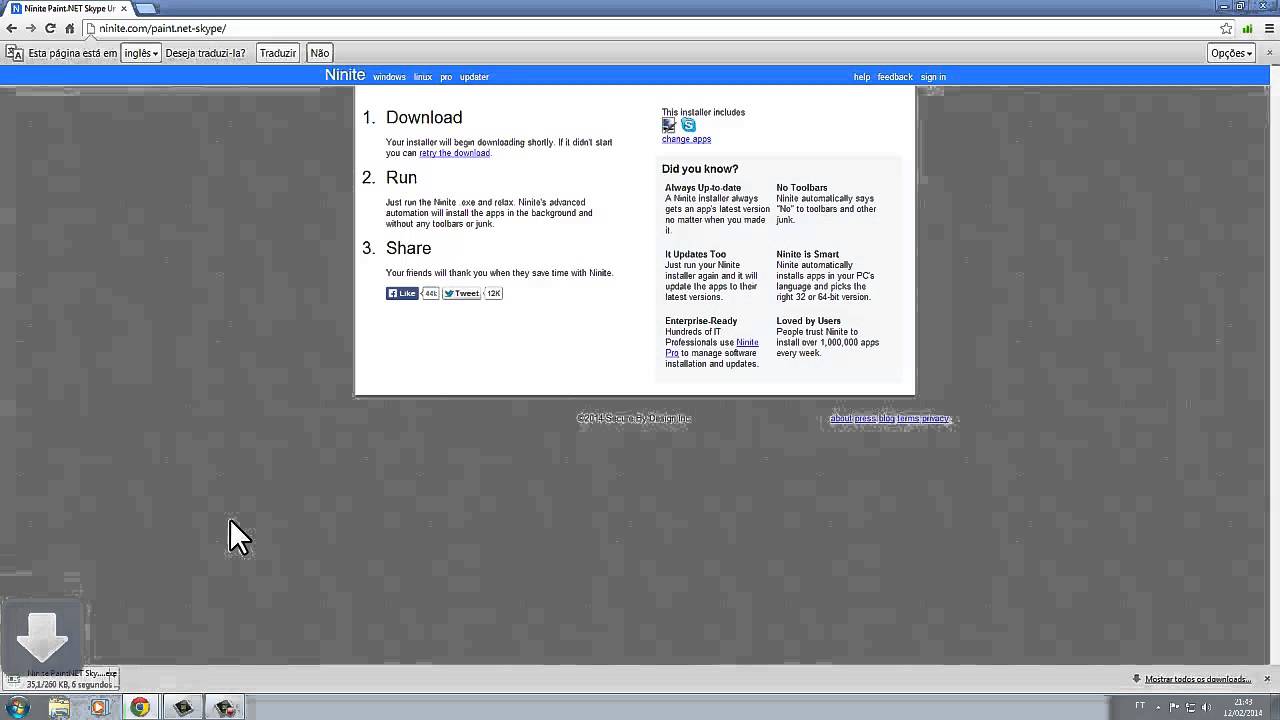Click the 'Ninite is Smart' heading
This screenshot has height=720, width=1280.
pos(808,255)
